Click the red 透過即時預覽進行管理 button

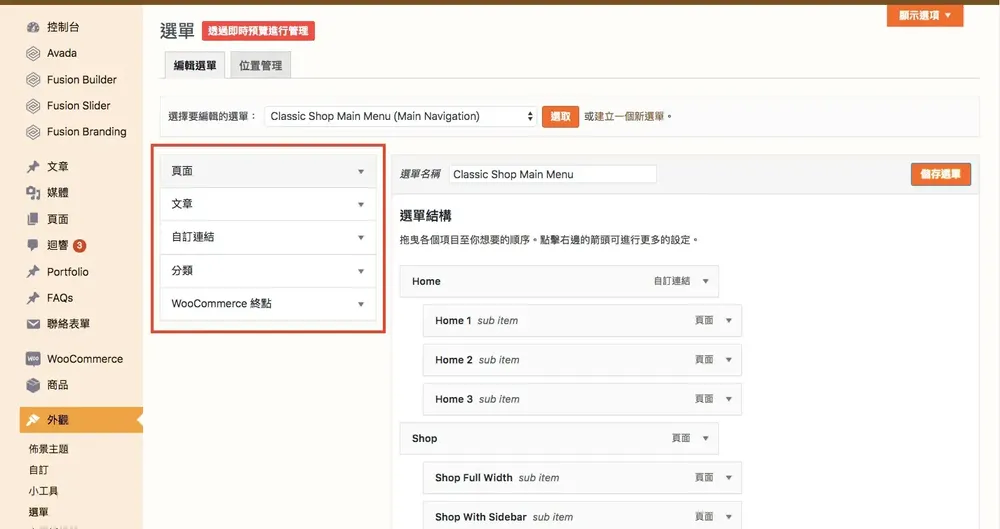pyautogui.click(x=258, y=31)
